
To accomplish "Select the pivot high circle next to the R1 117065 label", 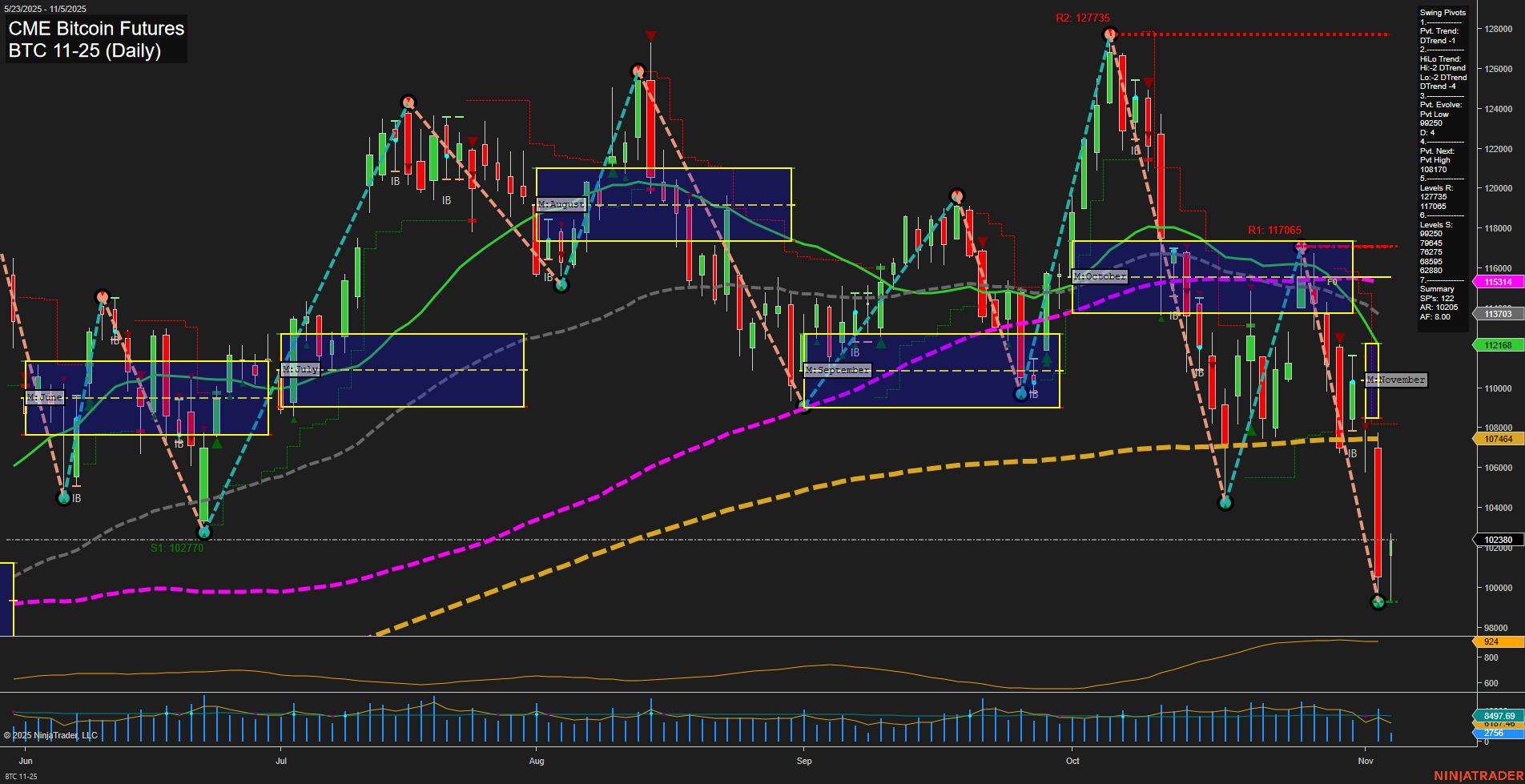I will pos(1302,247).
